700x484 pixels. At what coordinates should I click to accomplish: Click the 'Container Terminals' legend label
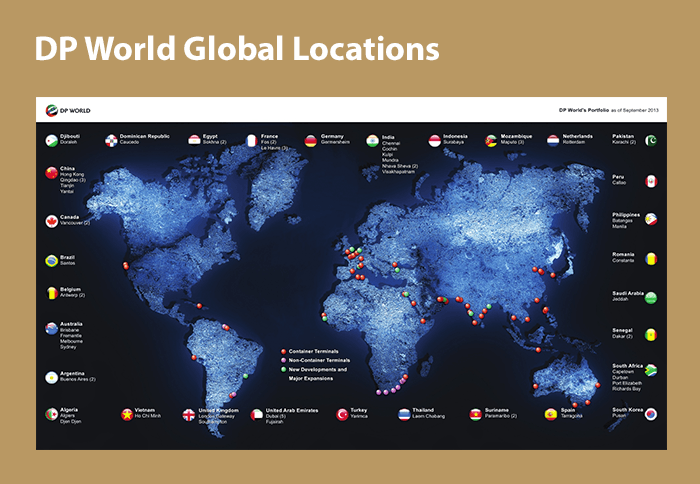point(313,351)
